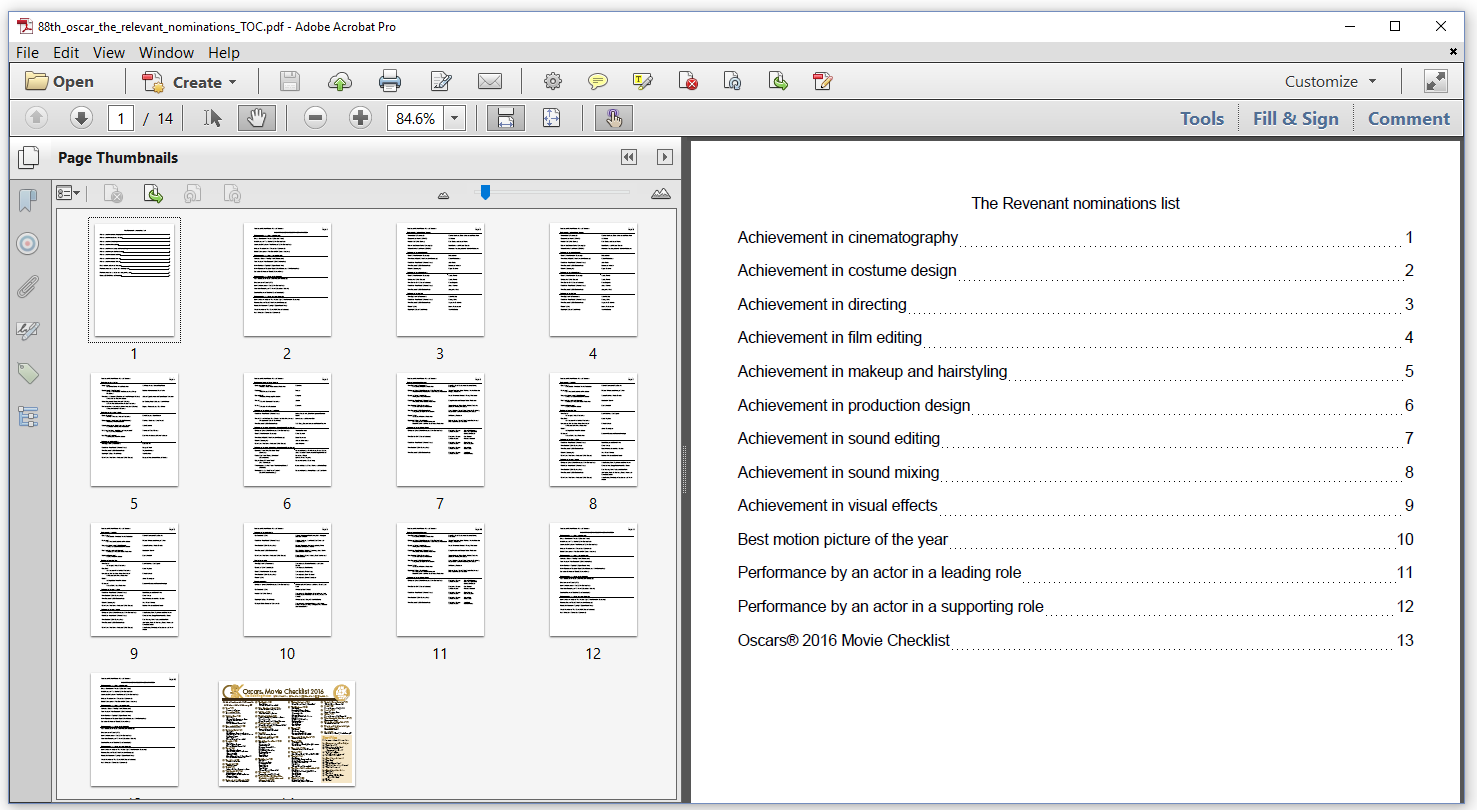Open the Bookmarks panel icon
This screenshot has width=1477, height=810.
point(28,201)
